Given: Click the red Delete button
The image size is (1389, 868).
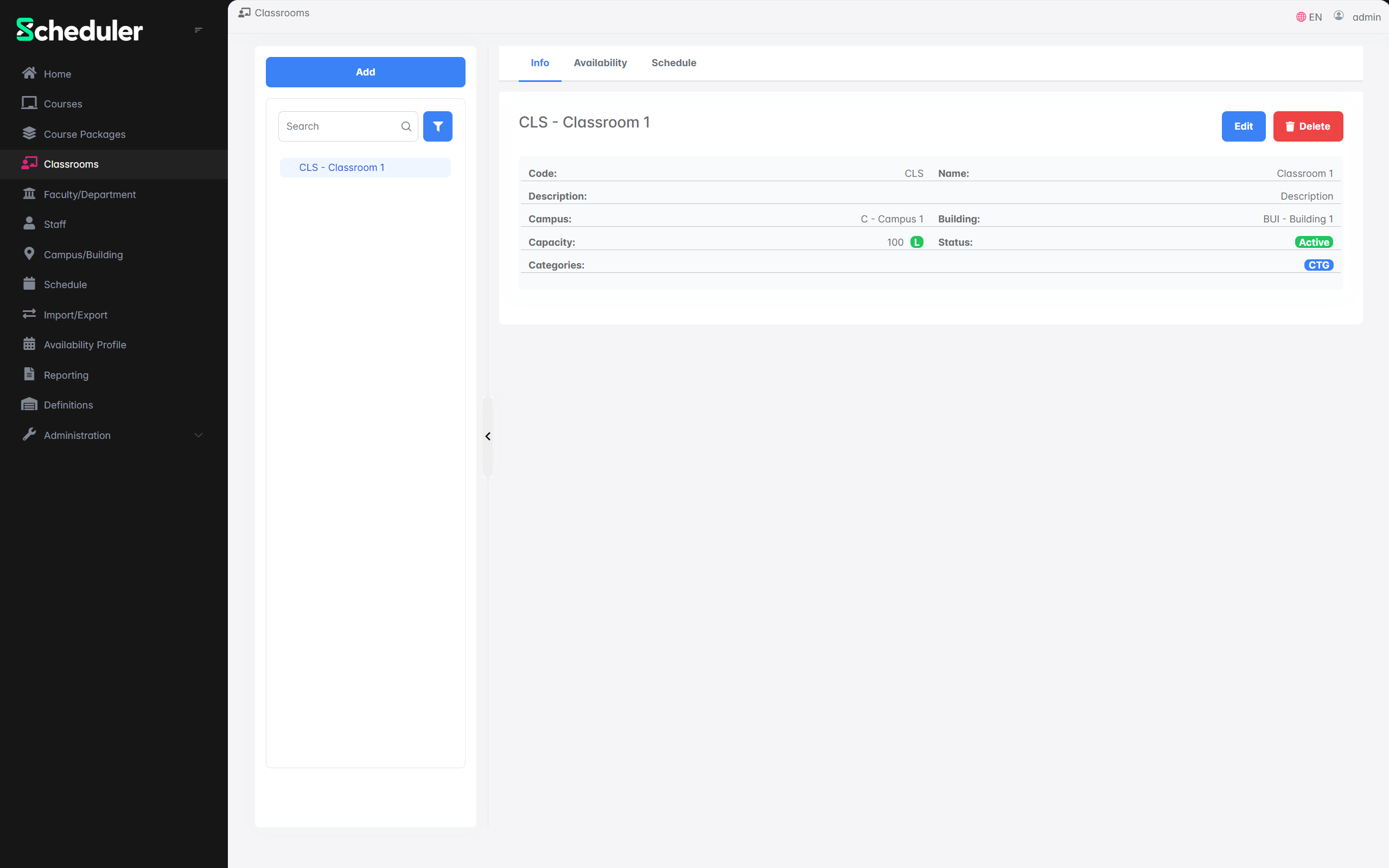Looking at the screenshot, I should [1308, 126].
